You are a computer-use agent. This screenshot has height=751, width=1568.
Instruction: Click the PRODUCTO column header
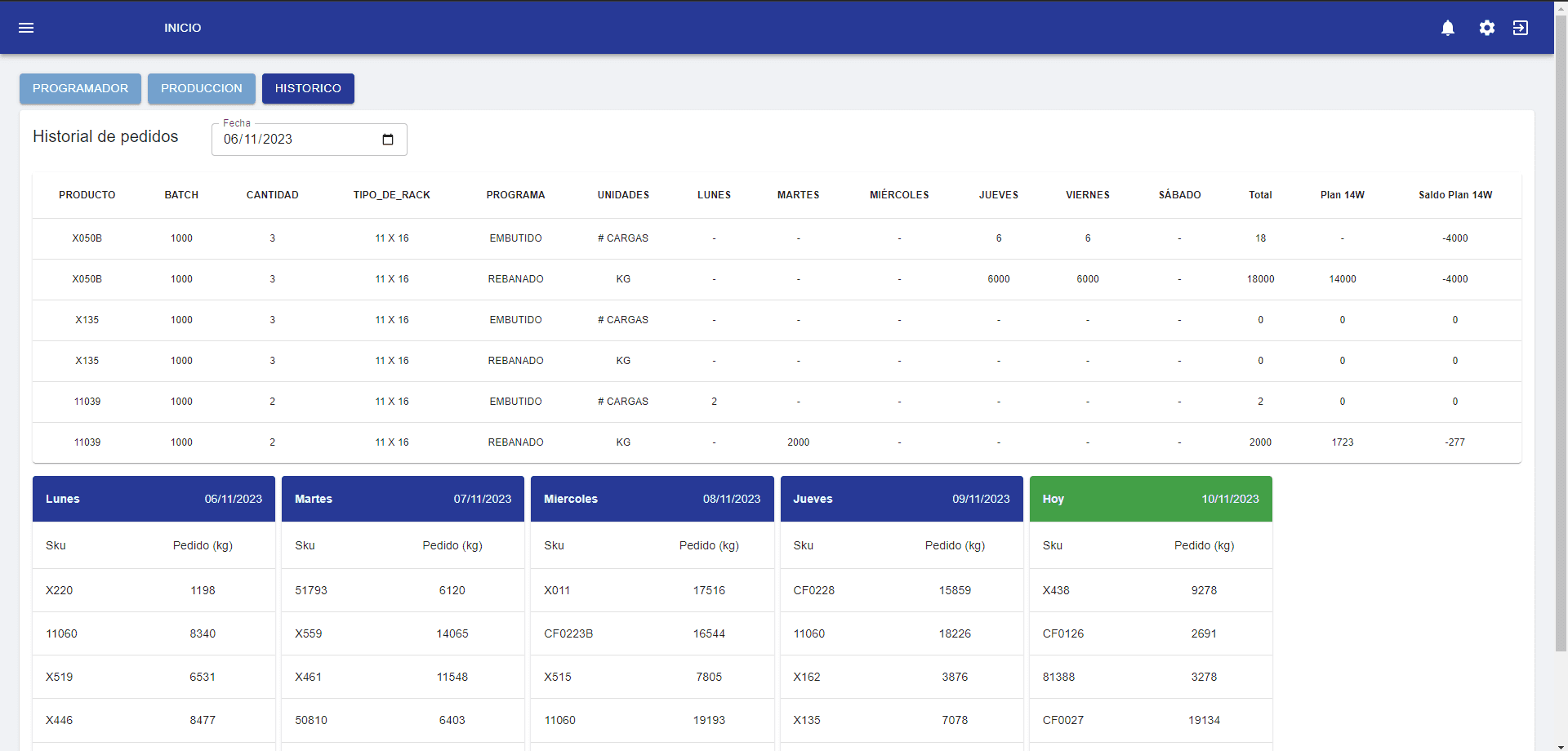coord(87,195)
